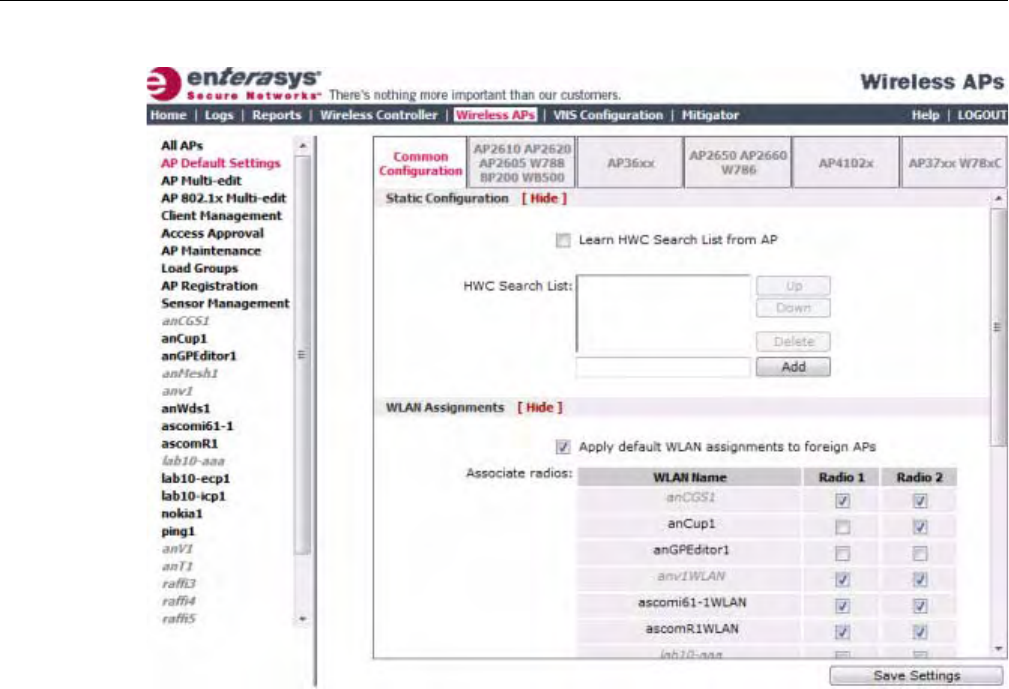Viewport: 1009px width, 689px height.
Task: Toggle Radio 1 for ascomi61-1WLAN
Action: (842, 606)
